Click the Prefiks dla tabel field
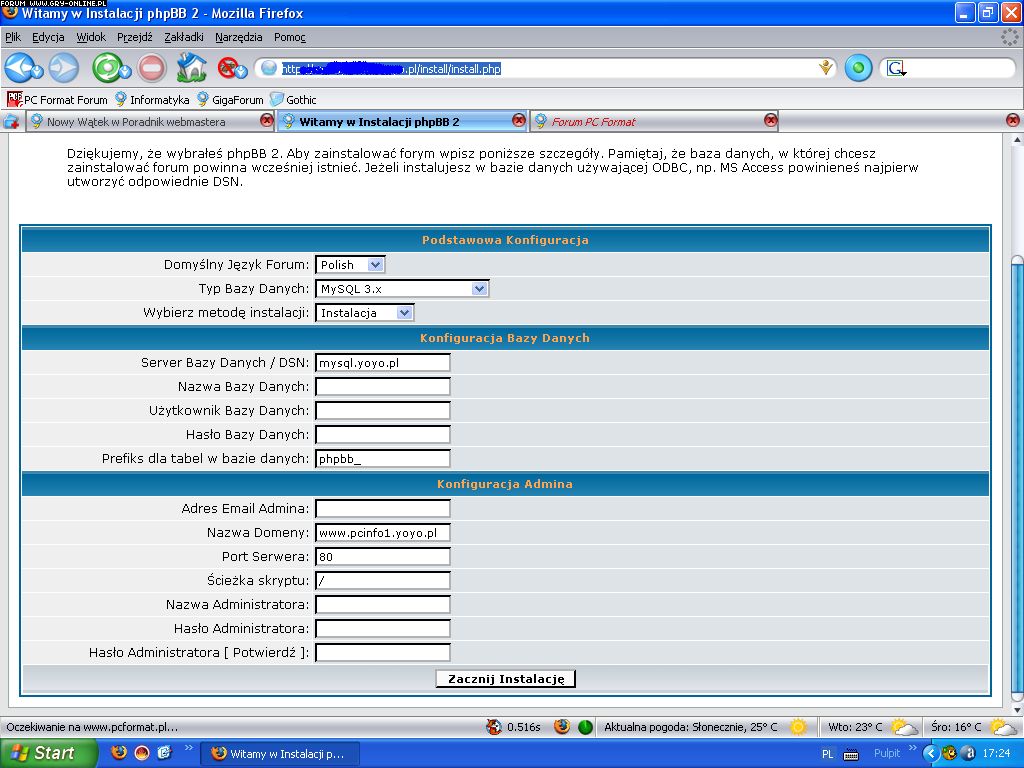The width and height of the screenshot is (1024, 768). tap(383, 458)
